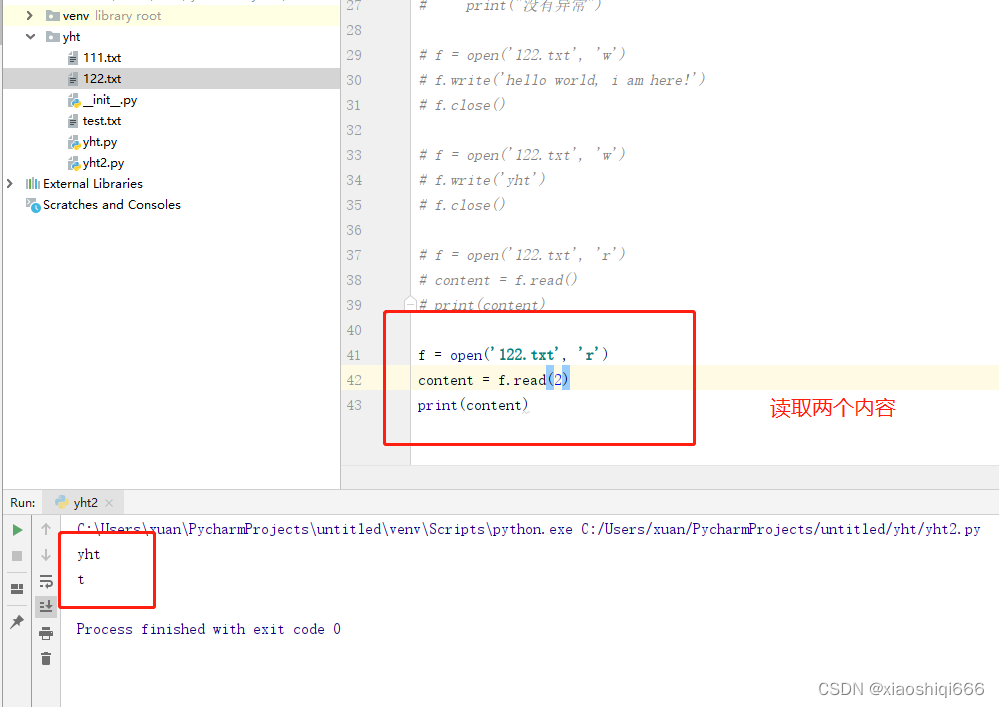Select the Up the Stack Trace arrow
The height and width of the screenshot is (707, 999).
coord(46,527)
